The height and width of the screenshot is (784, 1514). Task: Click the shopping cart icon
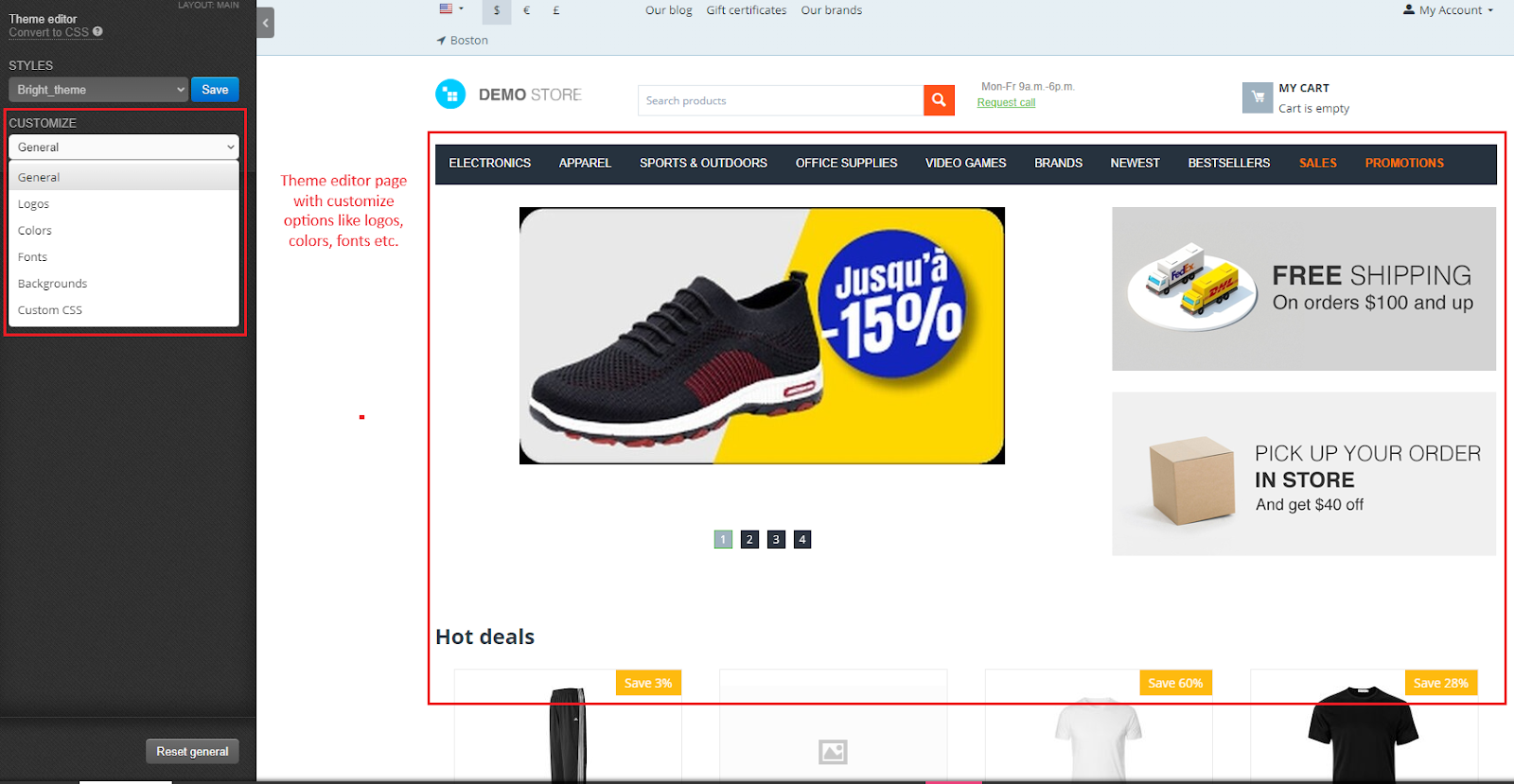tap(1258, 97)
